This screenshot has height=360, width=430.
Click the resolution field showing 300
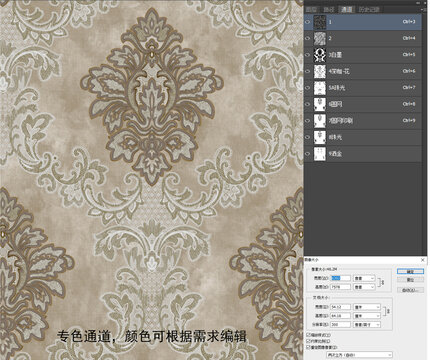340,324
